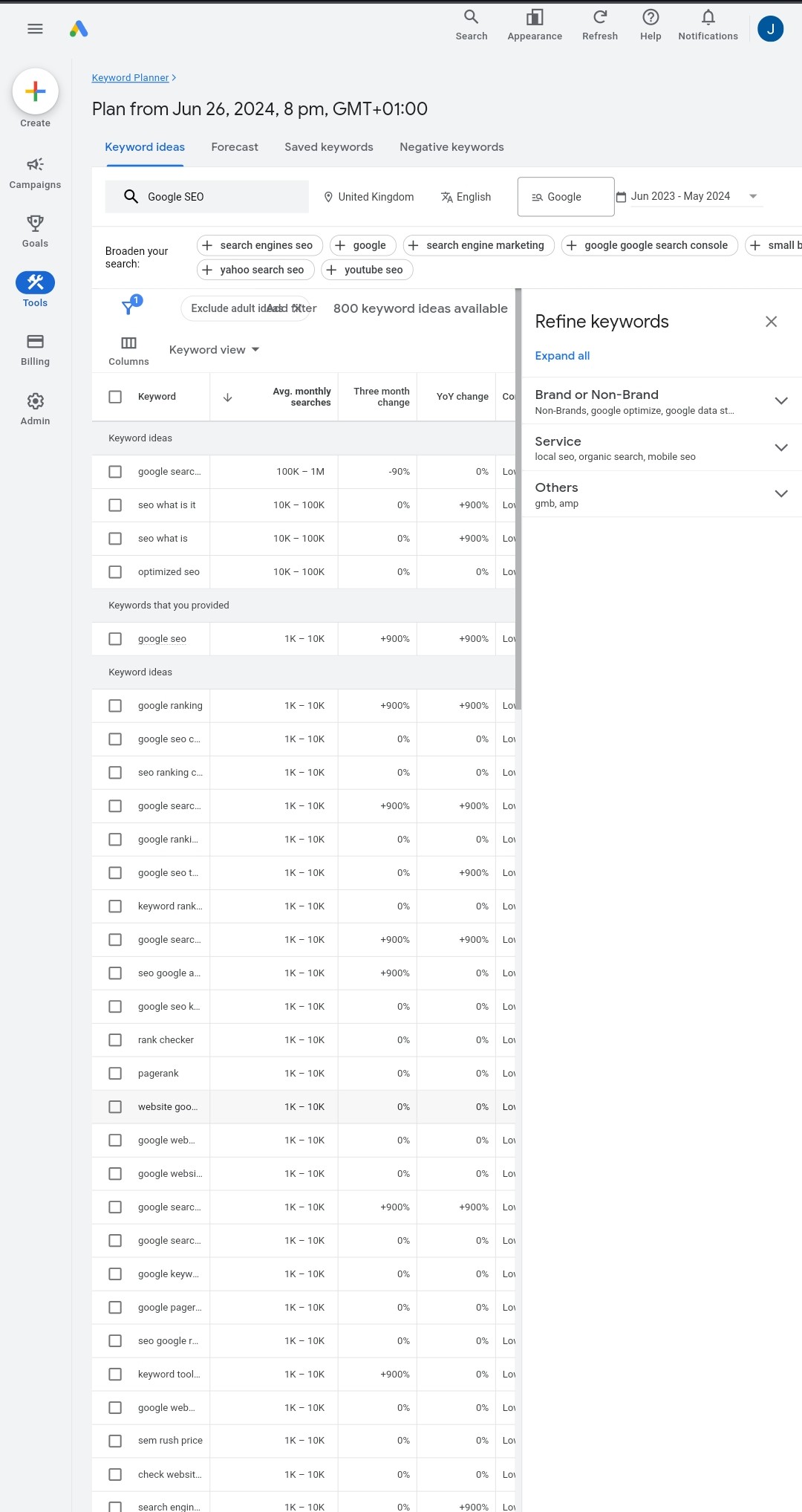Image resolution: width=802 pixels, height=1512 pixels.
Task: Sort by Avg. monthly searches header
Action: click(x=301, y=397)
